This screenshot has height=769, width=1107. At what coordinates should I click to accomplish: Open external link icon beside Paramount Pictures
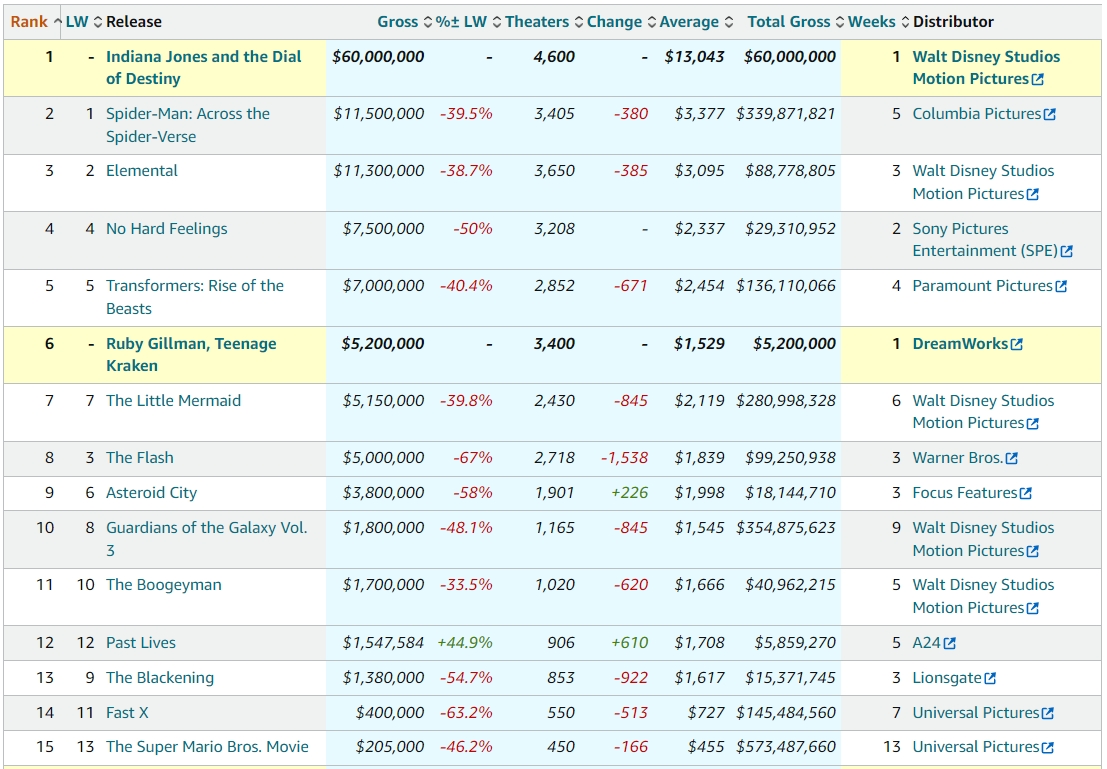tap(1061, 287)
